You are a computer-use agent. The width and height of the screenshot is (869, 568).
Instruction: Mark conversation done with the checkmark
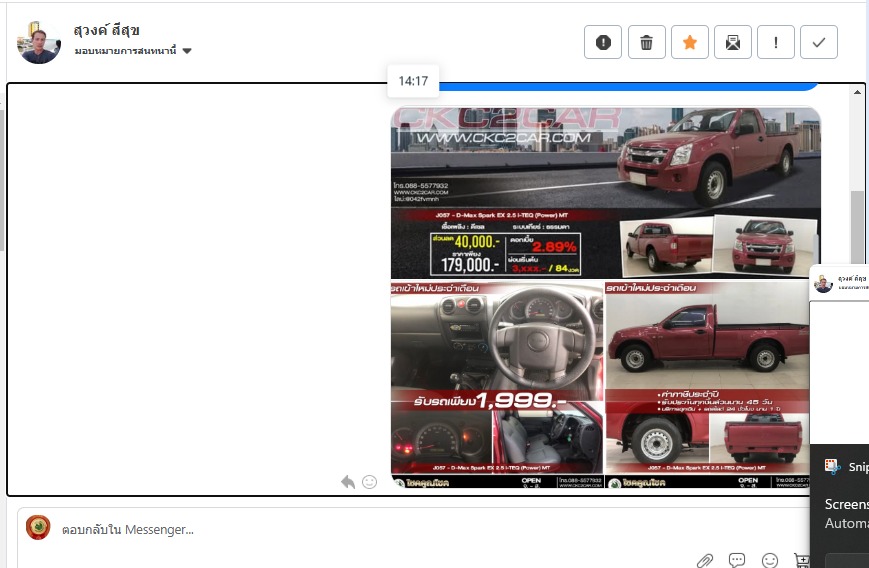(x=819, y=42)
